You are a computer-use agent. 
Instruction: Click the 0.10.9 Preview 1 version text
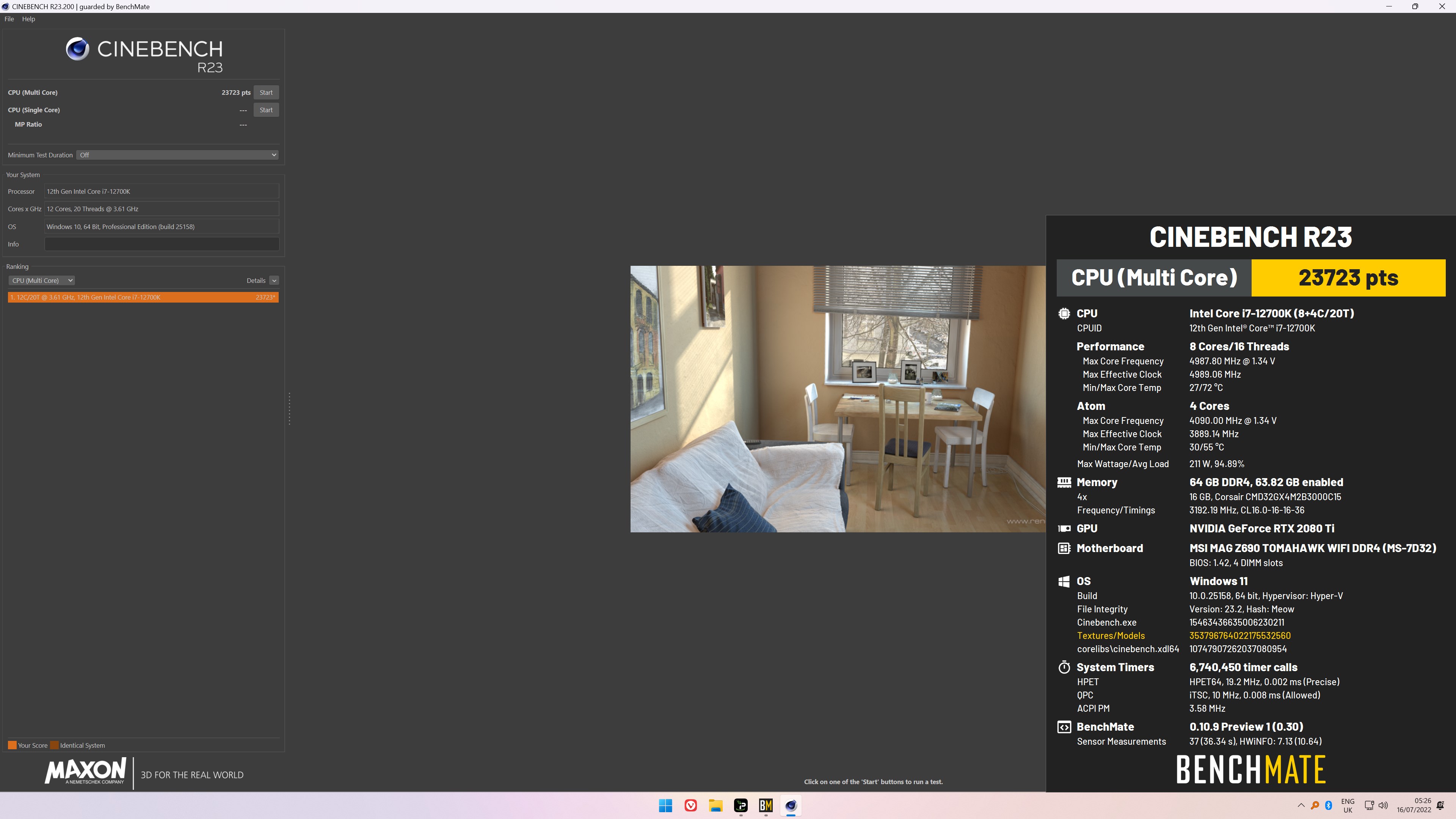[x=1246, y=727]
